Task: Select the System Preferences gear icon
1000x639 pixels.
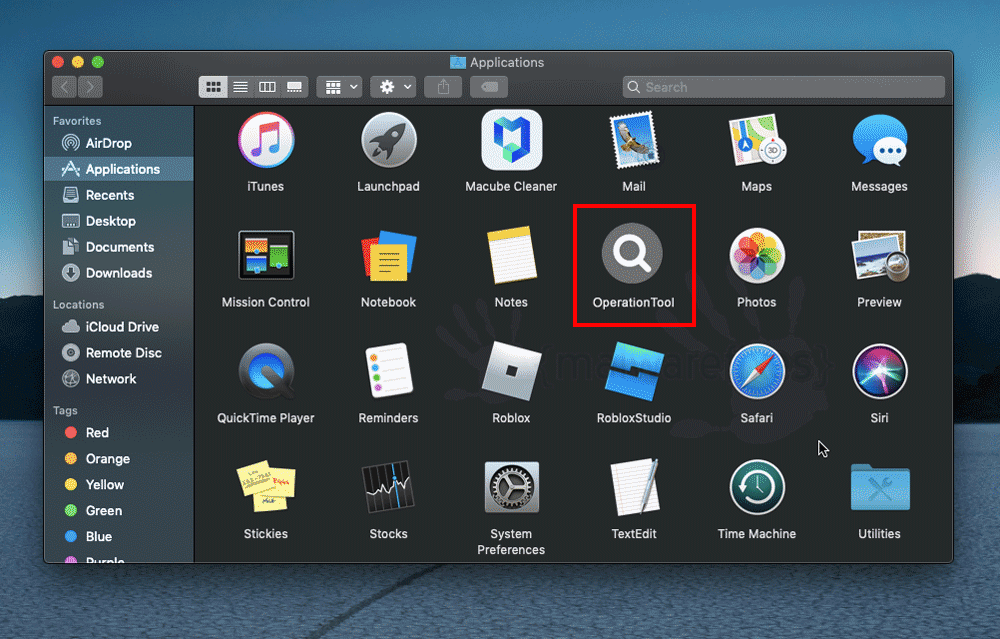Action: coord(511,487)
